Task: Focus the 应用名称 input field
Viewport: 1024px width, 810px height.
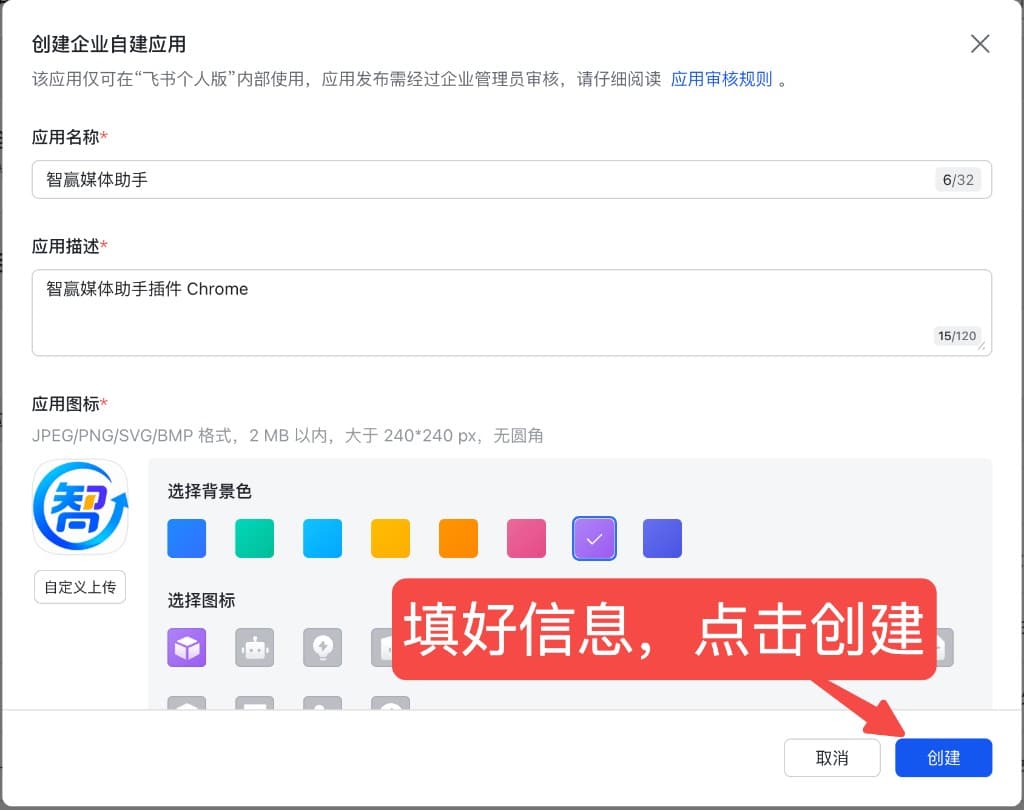Action: click(x=512, y=180)
